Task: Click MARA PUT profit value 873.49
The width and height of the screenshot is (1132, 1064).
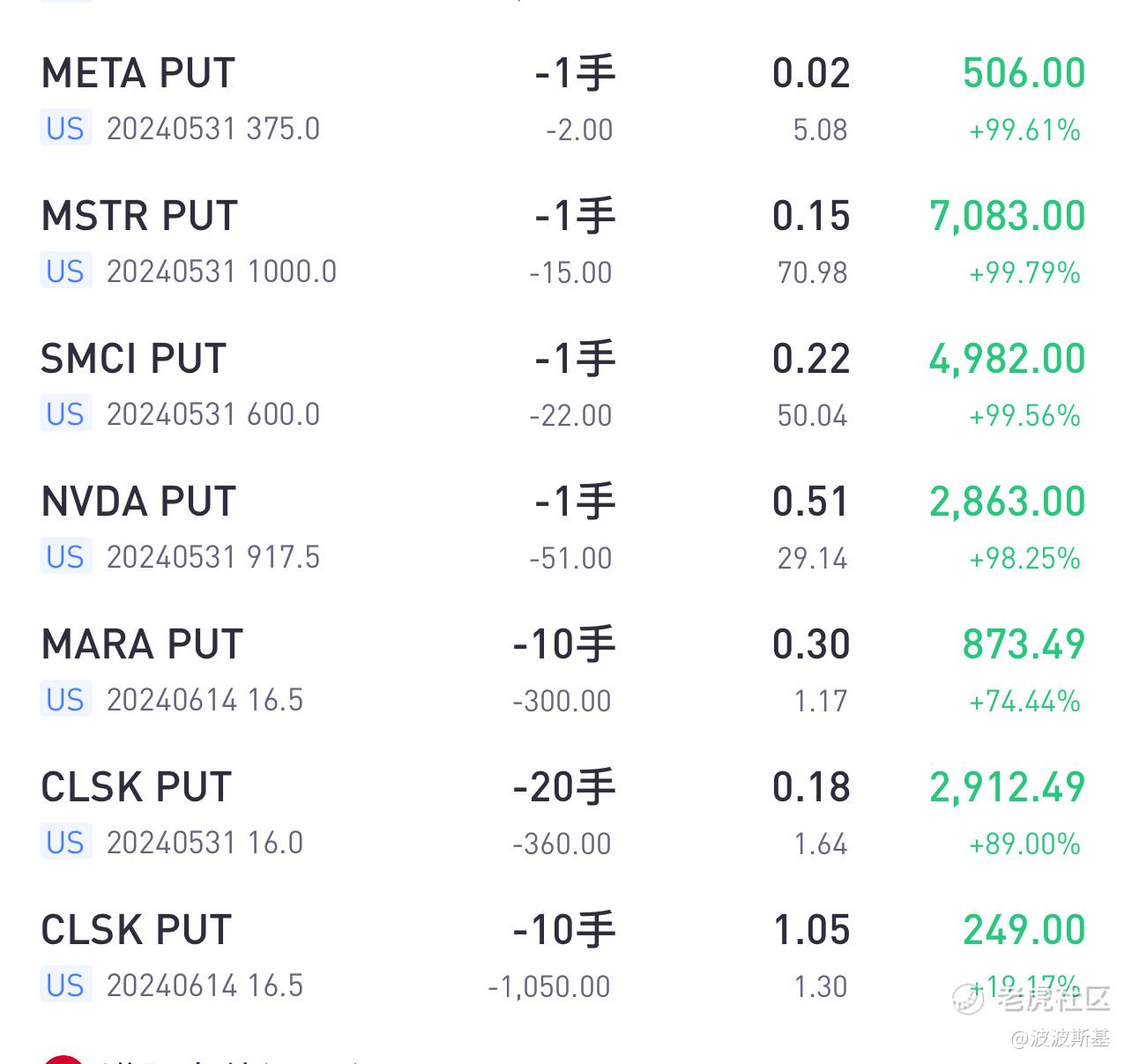Action: pos(1024,644)
